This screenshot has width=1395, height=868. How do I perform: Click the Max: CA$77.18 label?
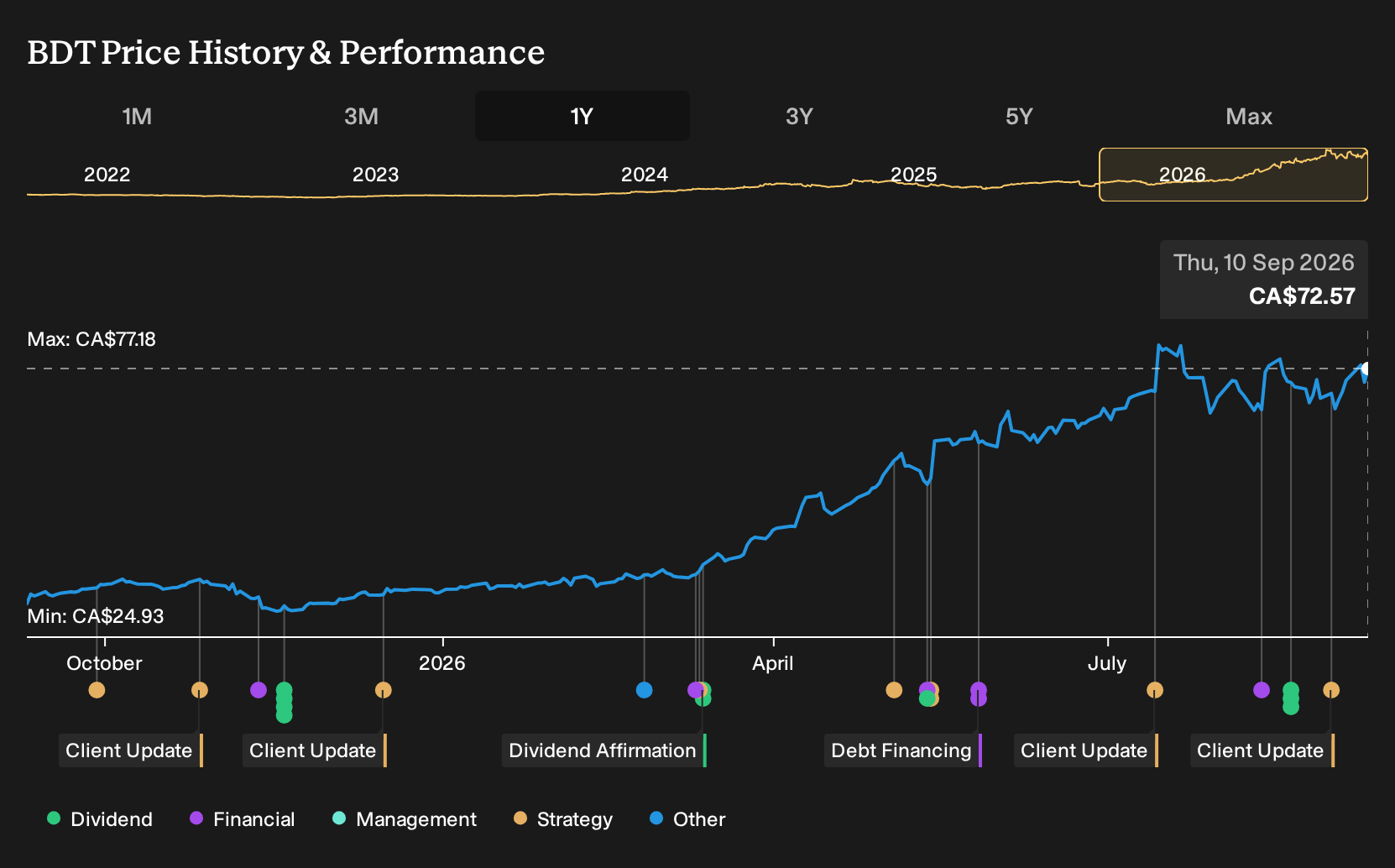pyautogui.click(x=91, y=339)
